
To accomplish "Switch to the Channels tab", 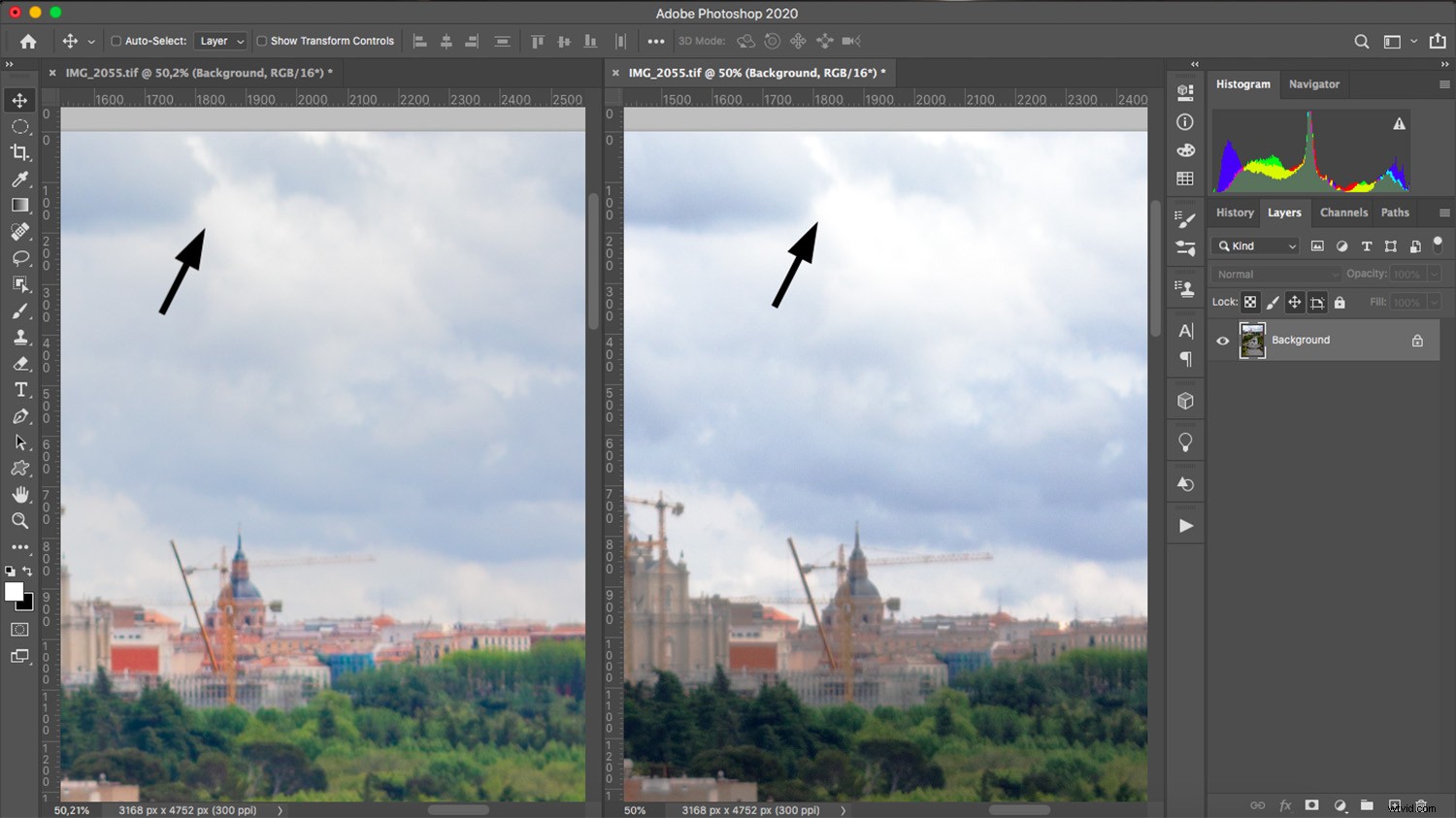I will [x=1343, y=213].
